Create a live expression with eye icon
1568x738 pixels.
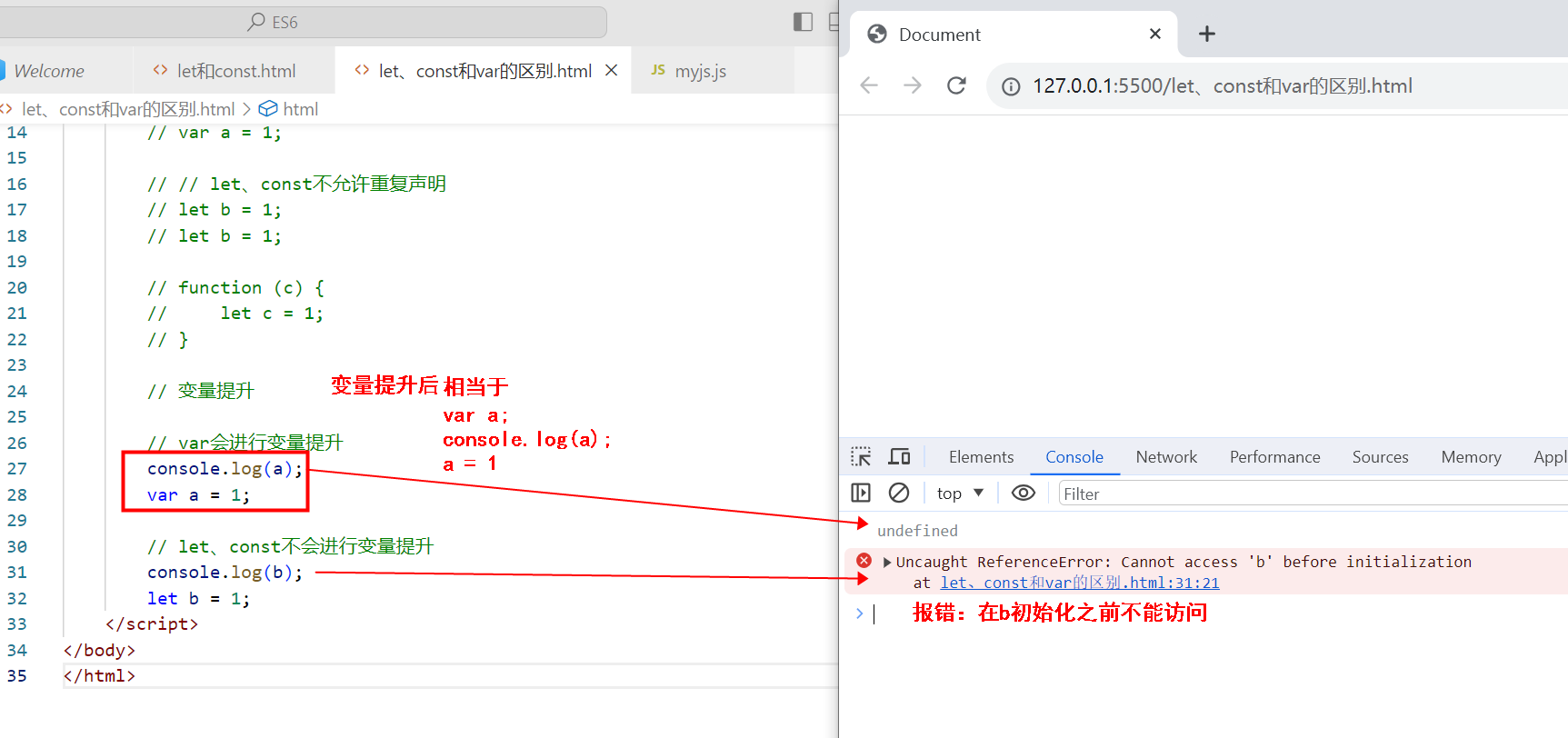click(1024, 493)
